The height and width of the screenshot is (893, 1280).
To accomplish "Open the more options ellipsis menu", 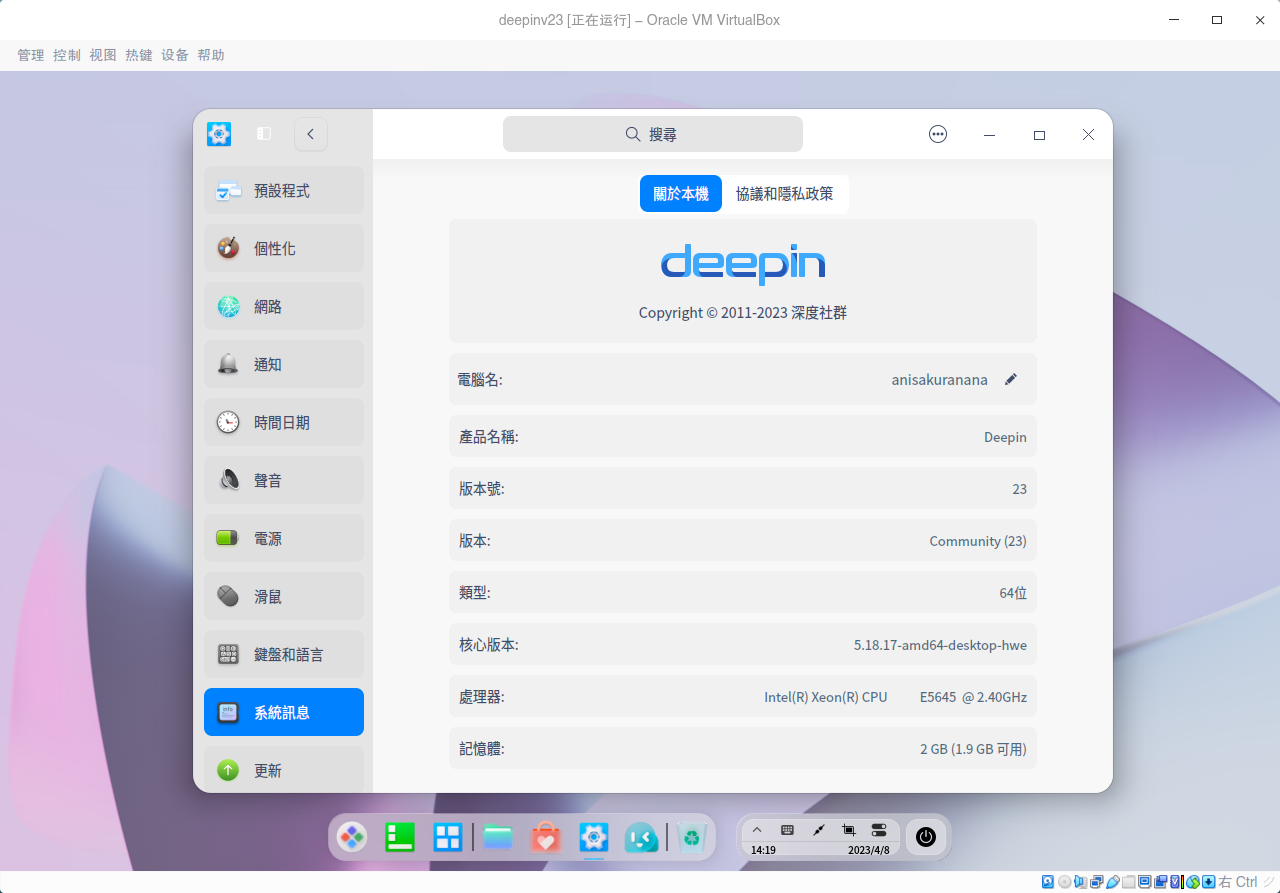I will pos(937,133).
